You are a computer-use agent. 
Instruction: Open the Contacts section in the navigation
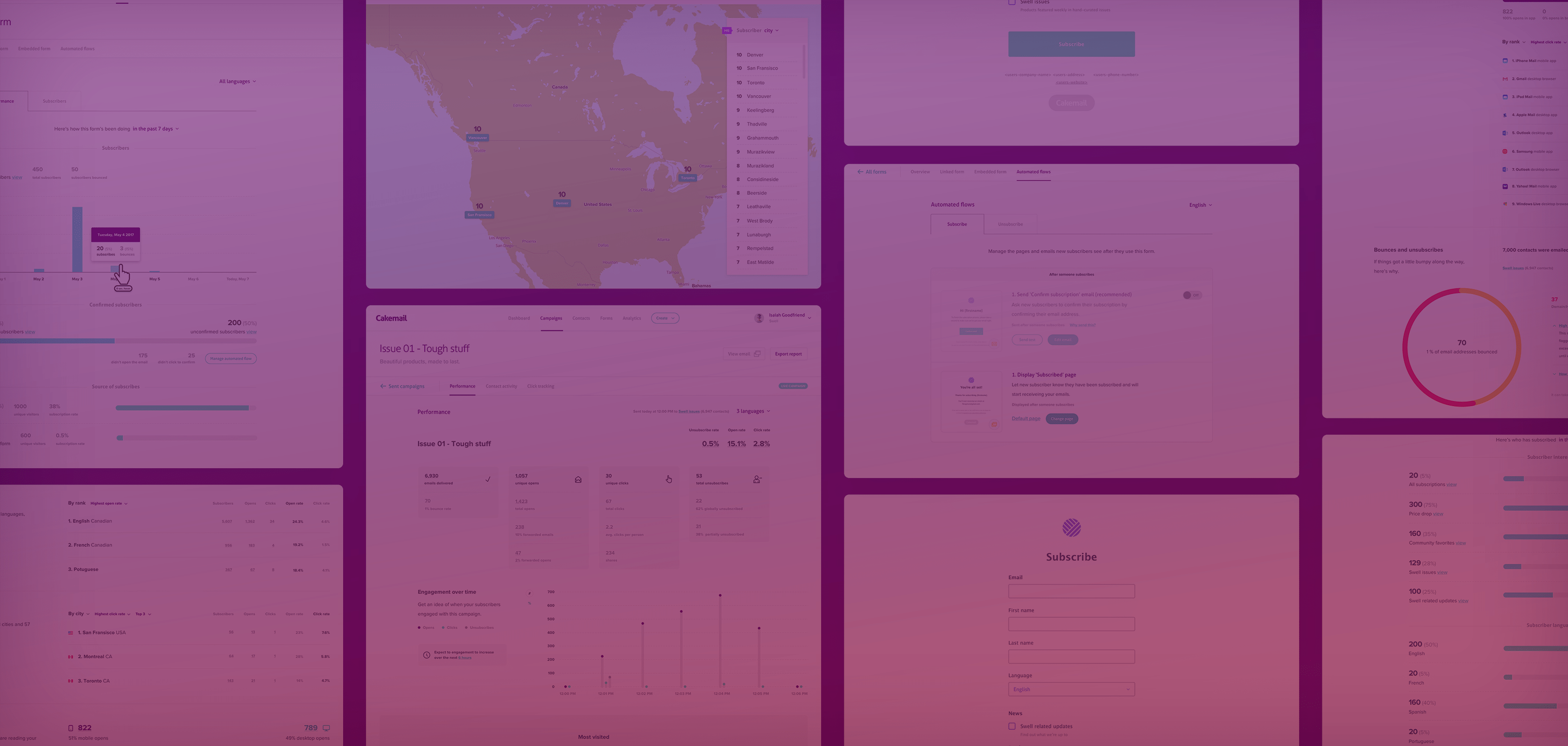coord(581,318)
